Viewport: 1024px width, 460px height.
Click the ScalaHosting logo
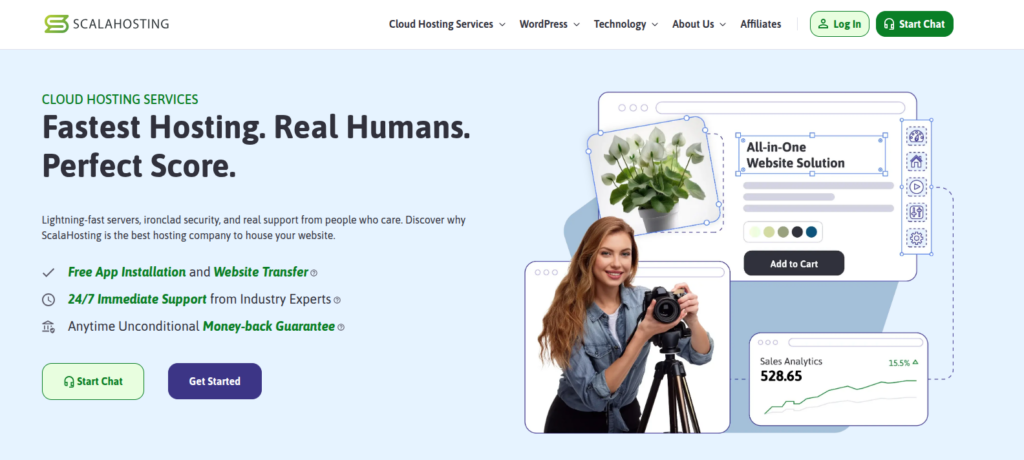[106, 24]
